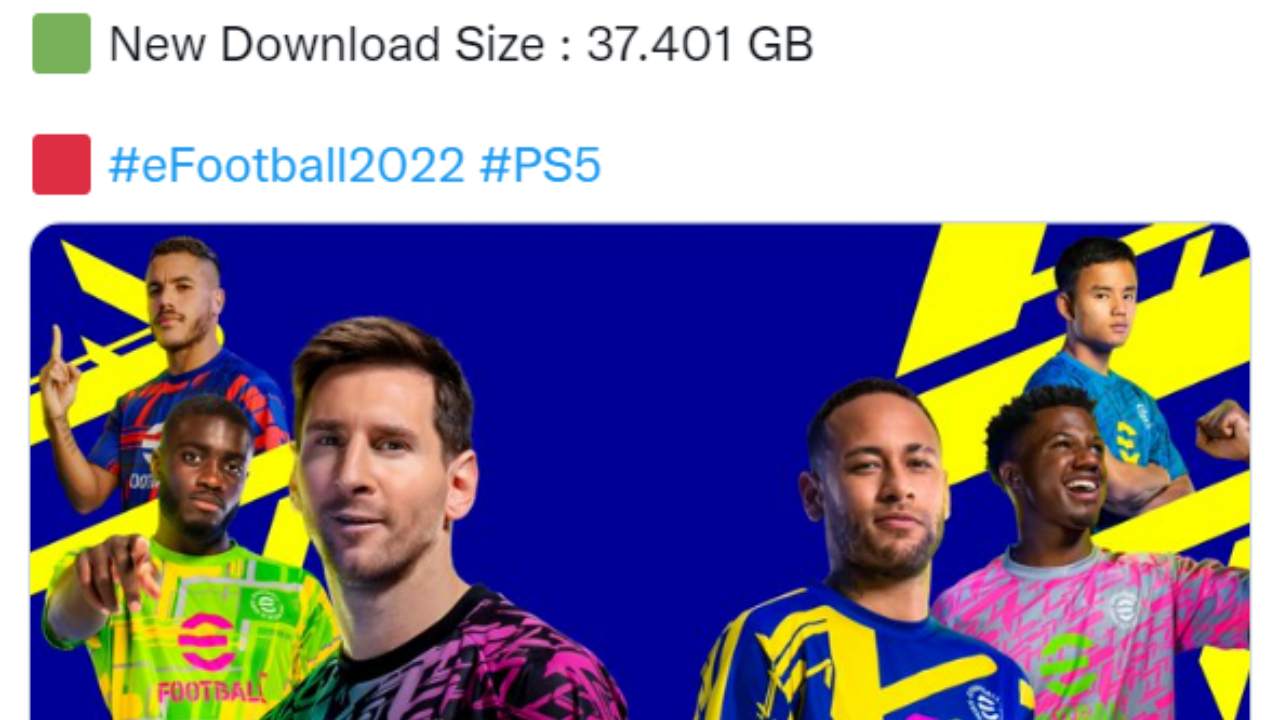Click the crest on blue-yellow striped jersey
The image size is (1280, 720).
click(x=984, y=702)
